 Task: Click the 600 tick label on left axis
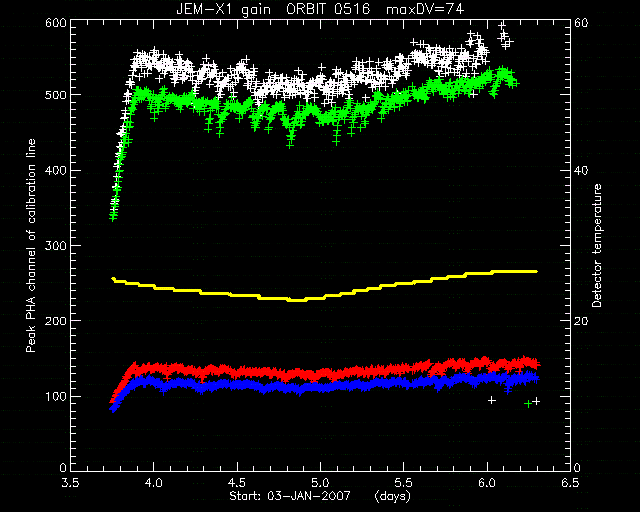(x=56, y=23)
